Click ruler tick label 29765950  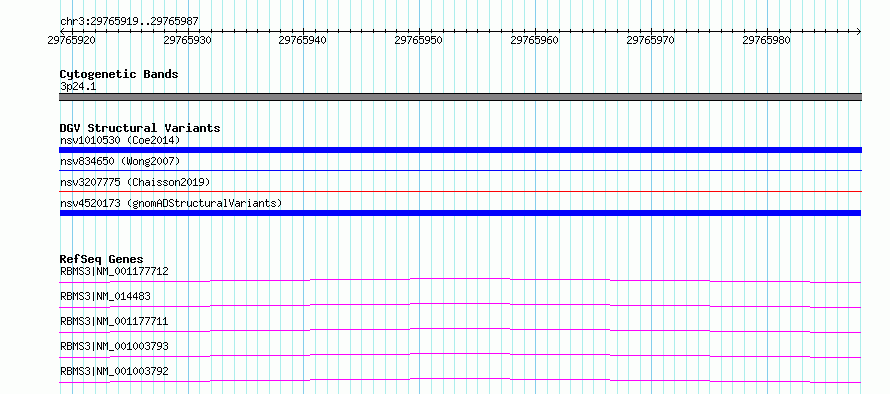pyautogui.click(x=419, y=41)
